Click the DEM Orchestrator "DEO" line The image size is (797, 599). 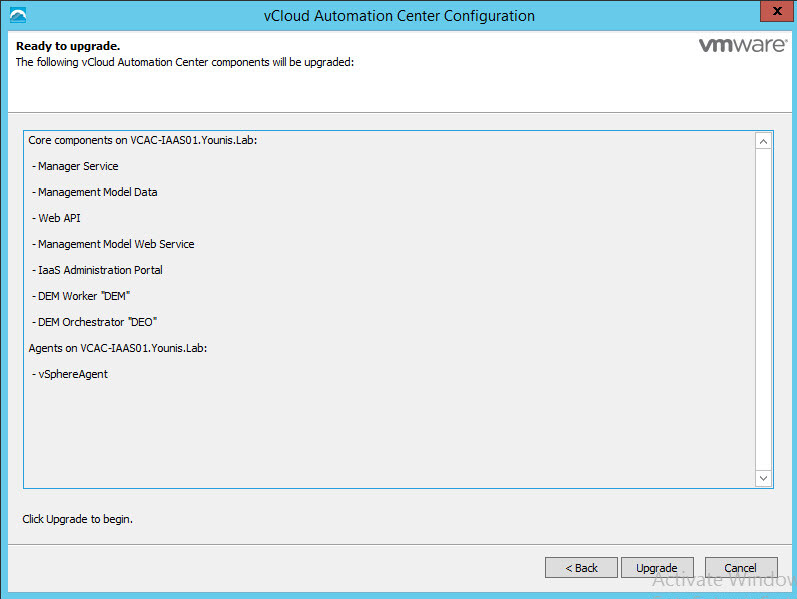[95, 322]
